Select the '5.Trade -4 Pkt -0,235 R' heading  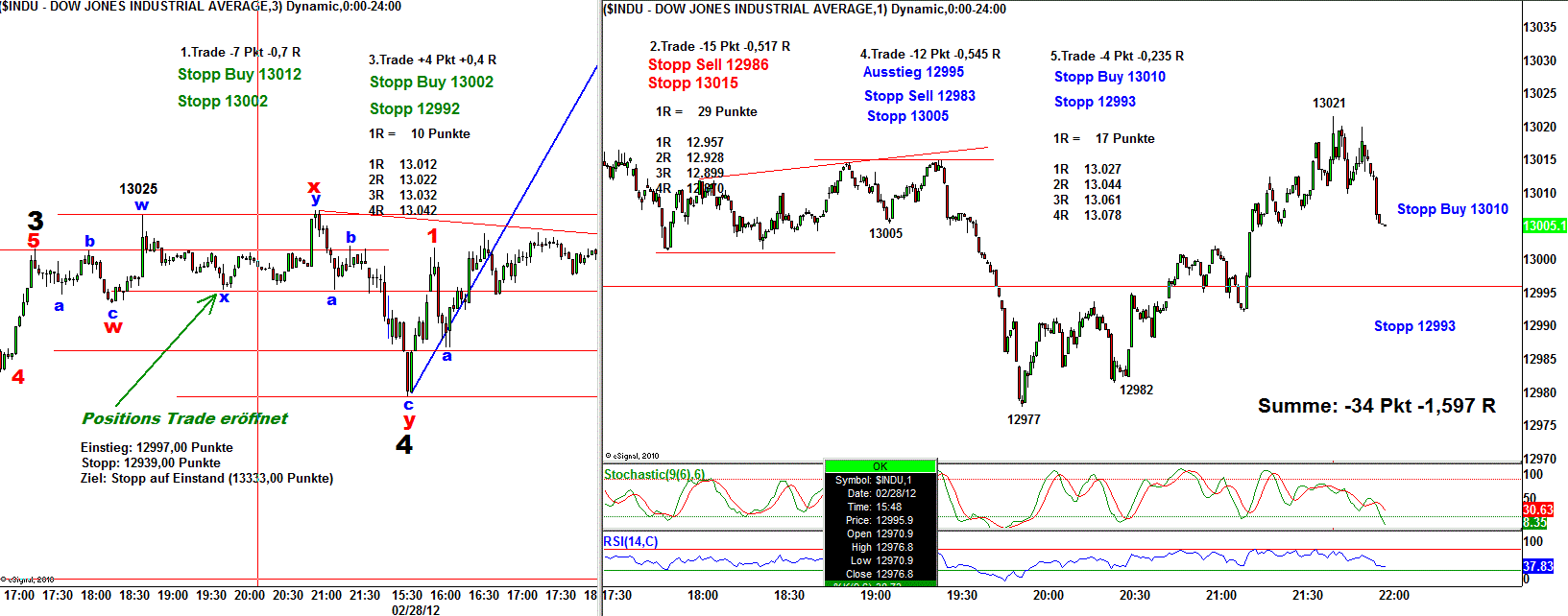[1117, 56]
